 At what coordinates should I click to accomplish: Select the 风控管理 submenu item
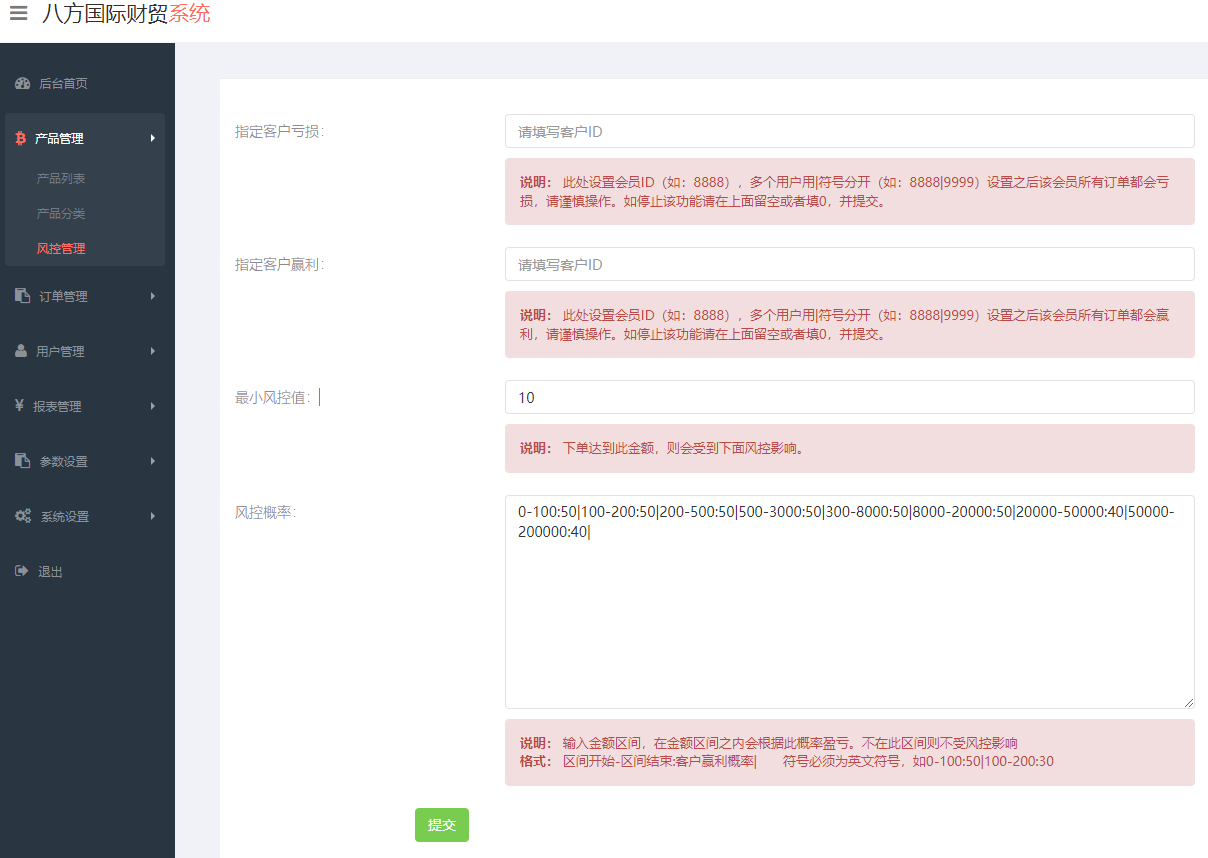(61, 249)
